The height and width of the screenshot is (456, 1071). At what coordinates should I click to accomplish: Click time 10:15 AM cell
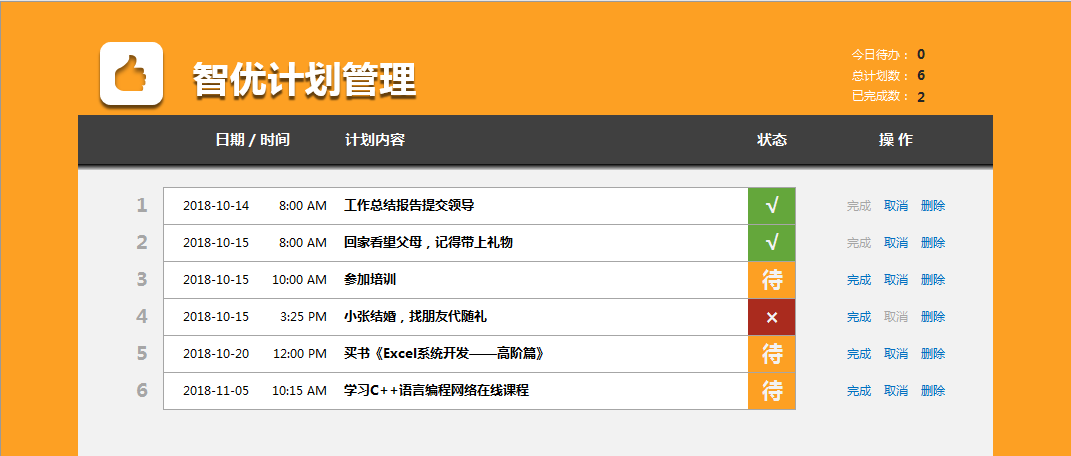(299, 391)
